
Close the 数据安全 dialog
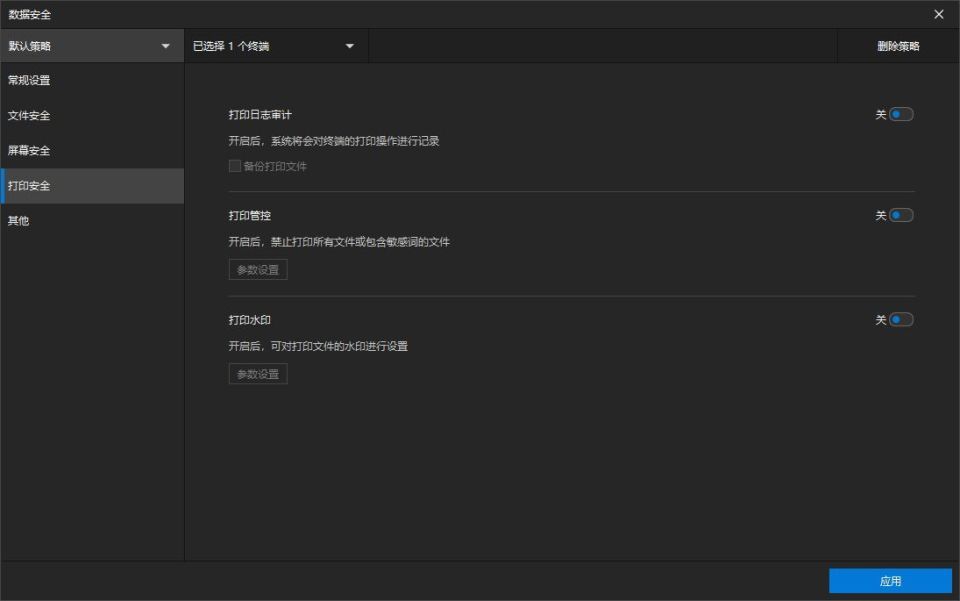939,14
